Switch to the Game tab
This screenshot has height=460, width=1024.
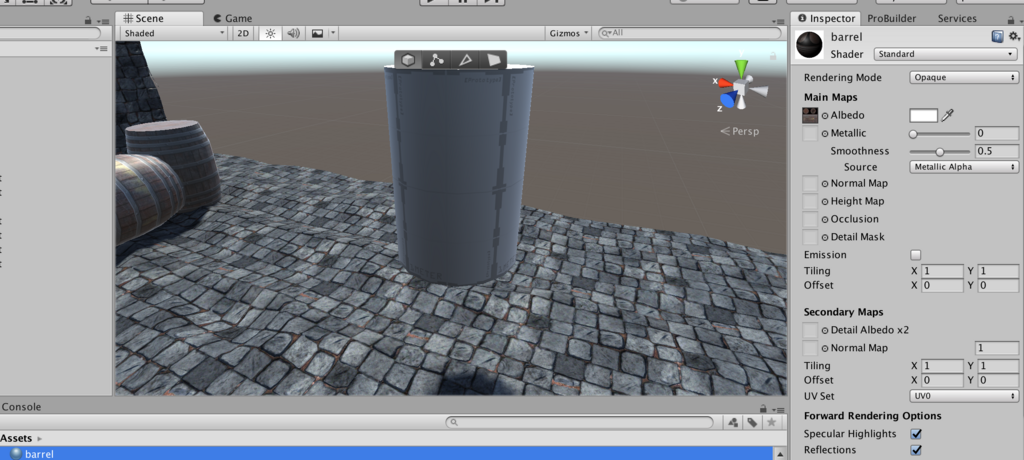pyautogui.click(x=232, y=18)
